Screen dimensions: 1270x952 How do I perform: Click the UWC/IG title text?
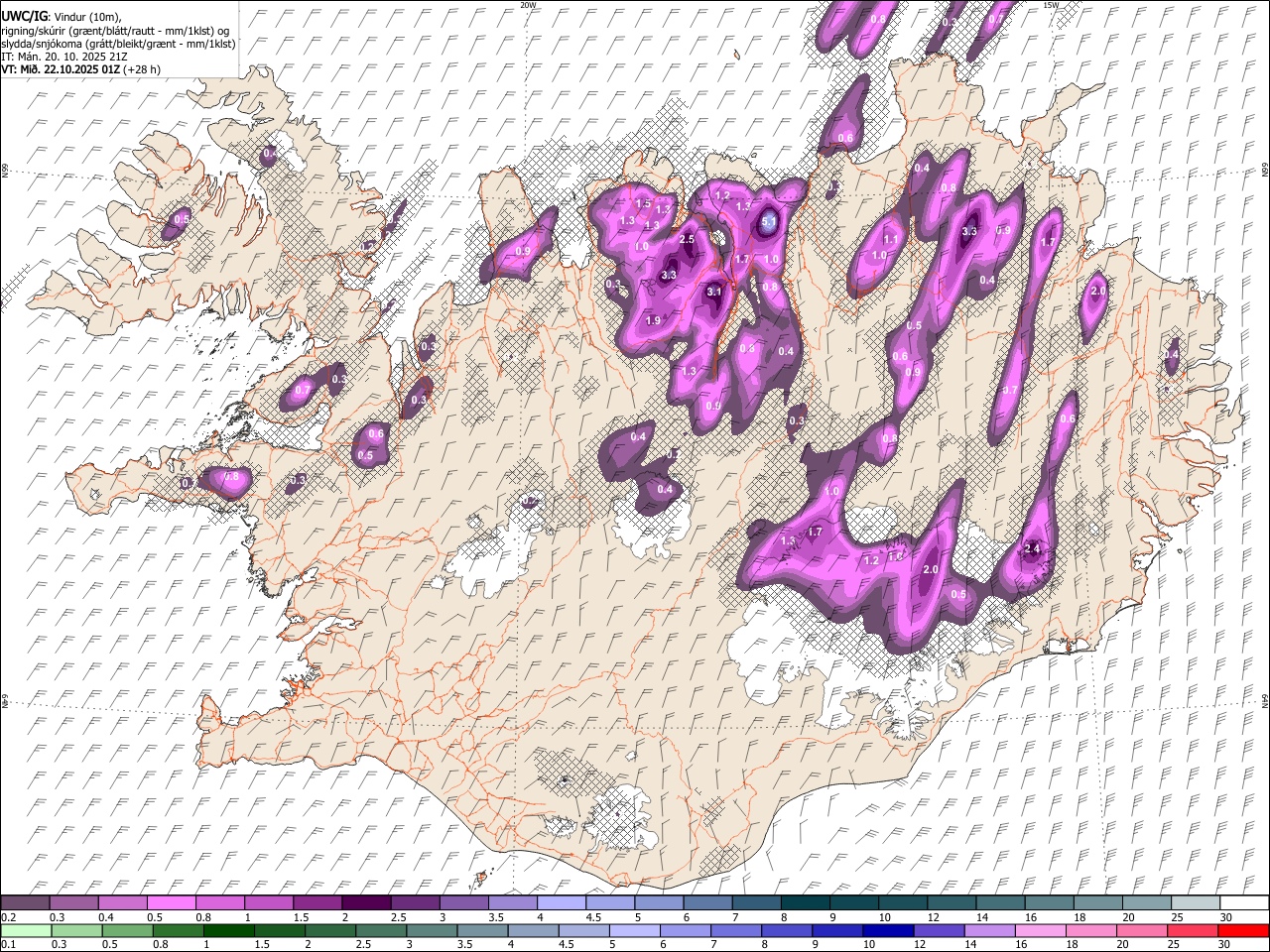point(24,16)
